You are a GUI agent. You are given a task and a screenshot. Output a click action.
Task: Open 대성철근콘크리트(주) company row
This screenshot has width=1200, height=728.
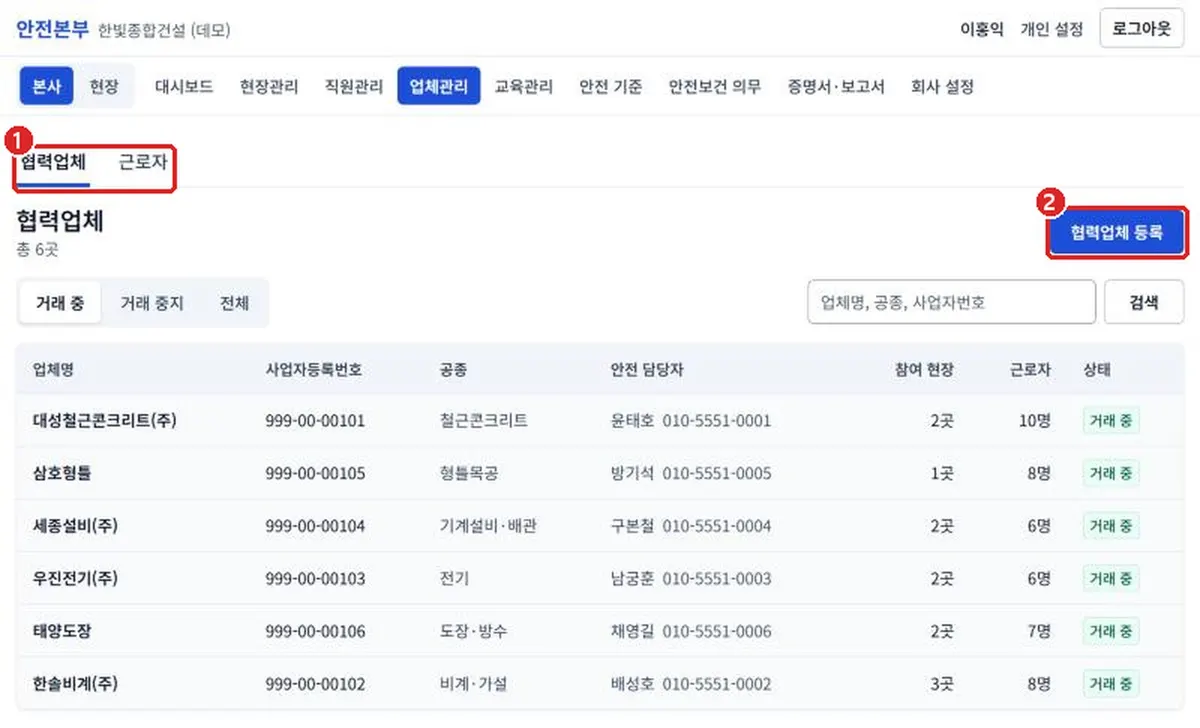pyautogui.click(x=600, y=421)
